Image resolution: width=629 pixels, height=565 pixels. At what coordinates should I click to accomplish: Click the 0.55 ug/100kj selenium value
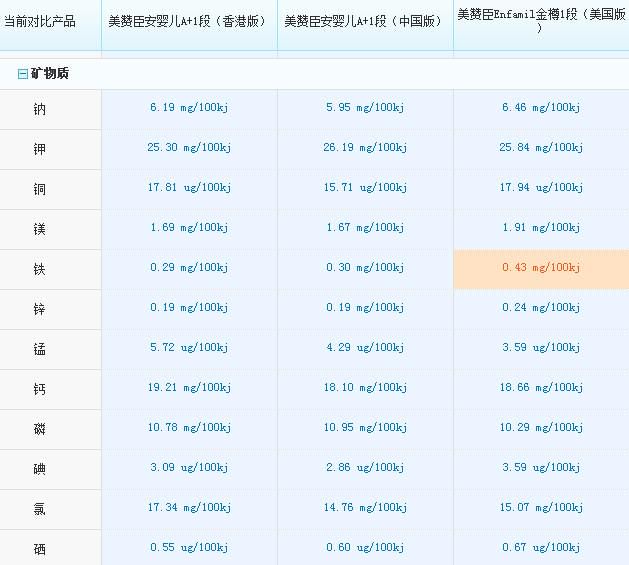[x=189, y=548]
